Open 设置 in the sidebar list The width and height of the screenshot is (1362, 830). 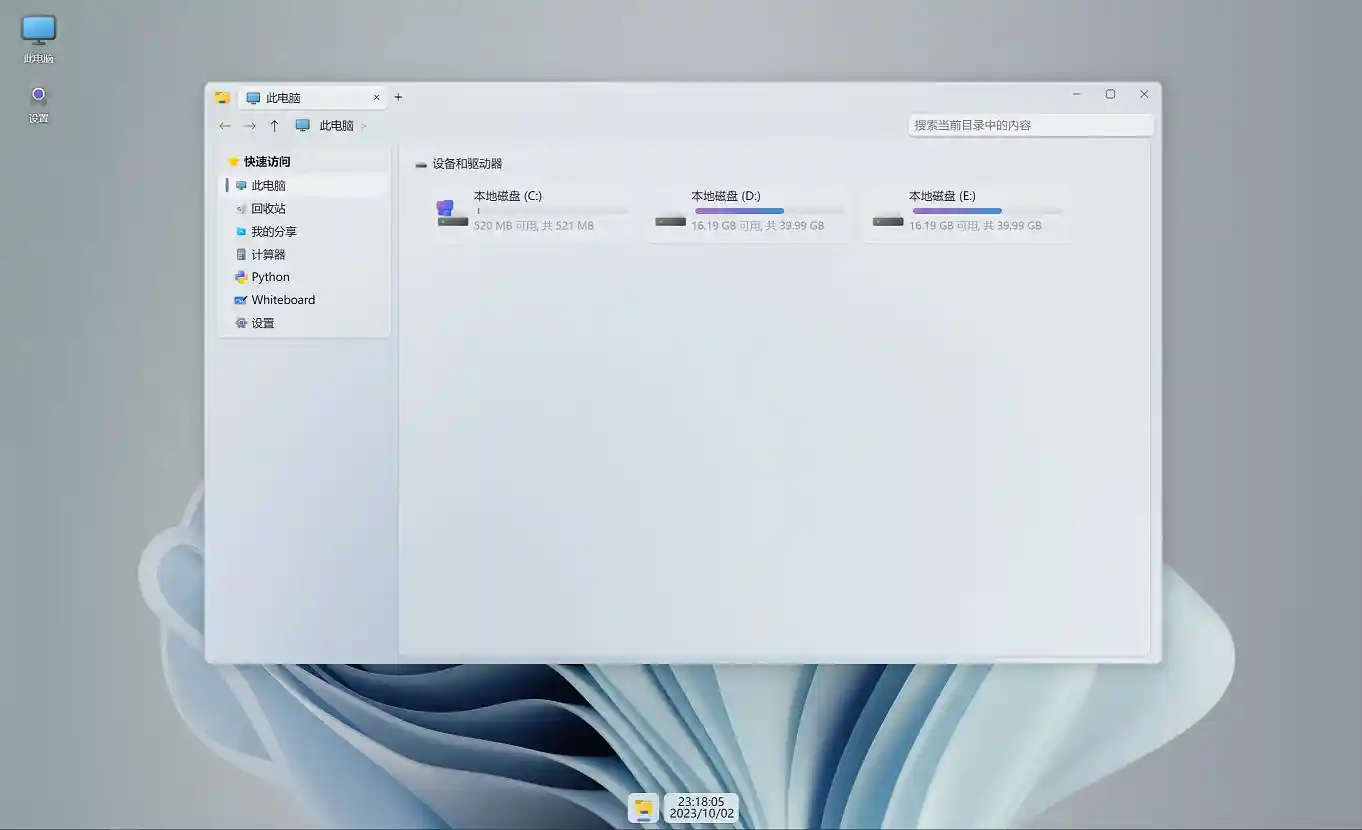click(x=262, y=323)
